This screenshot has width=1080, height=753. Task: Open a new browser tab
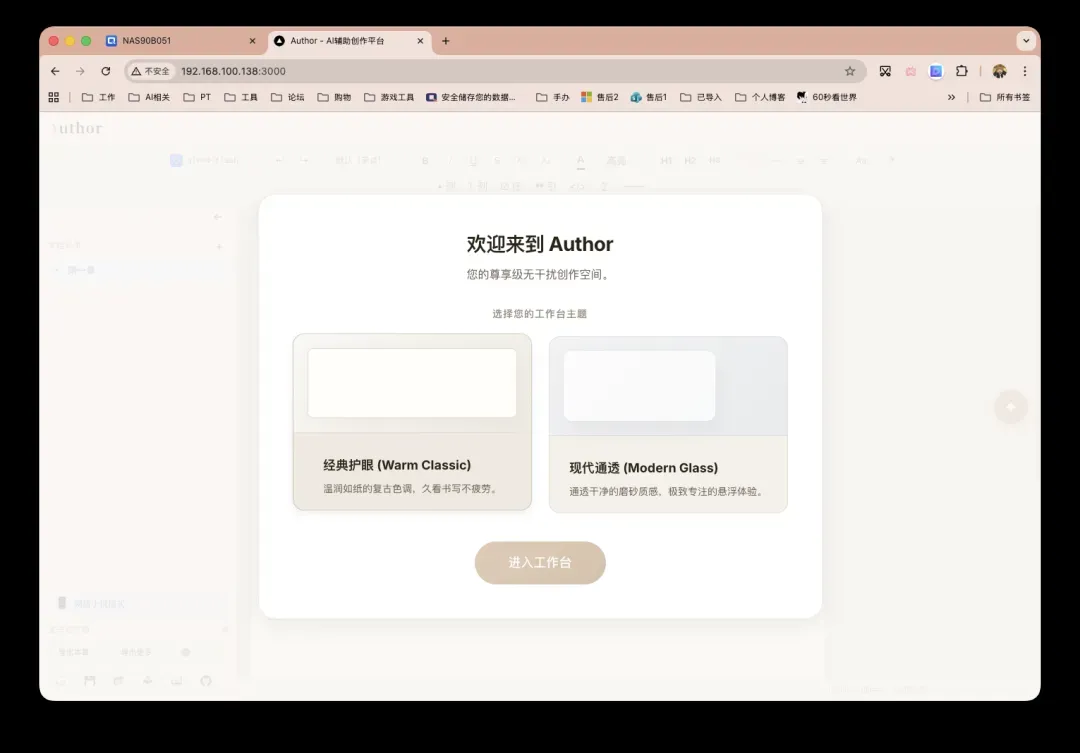tap(446, 41)
